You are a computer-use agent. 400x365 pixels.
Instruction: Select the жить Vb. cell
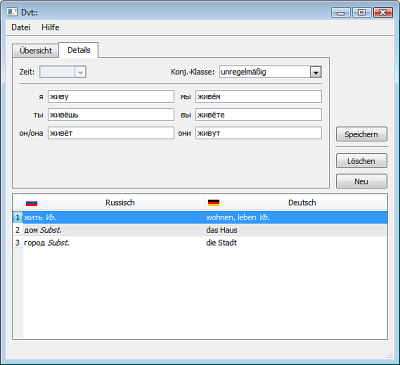(x=113, y=217)
